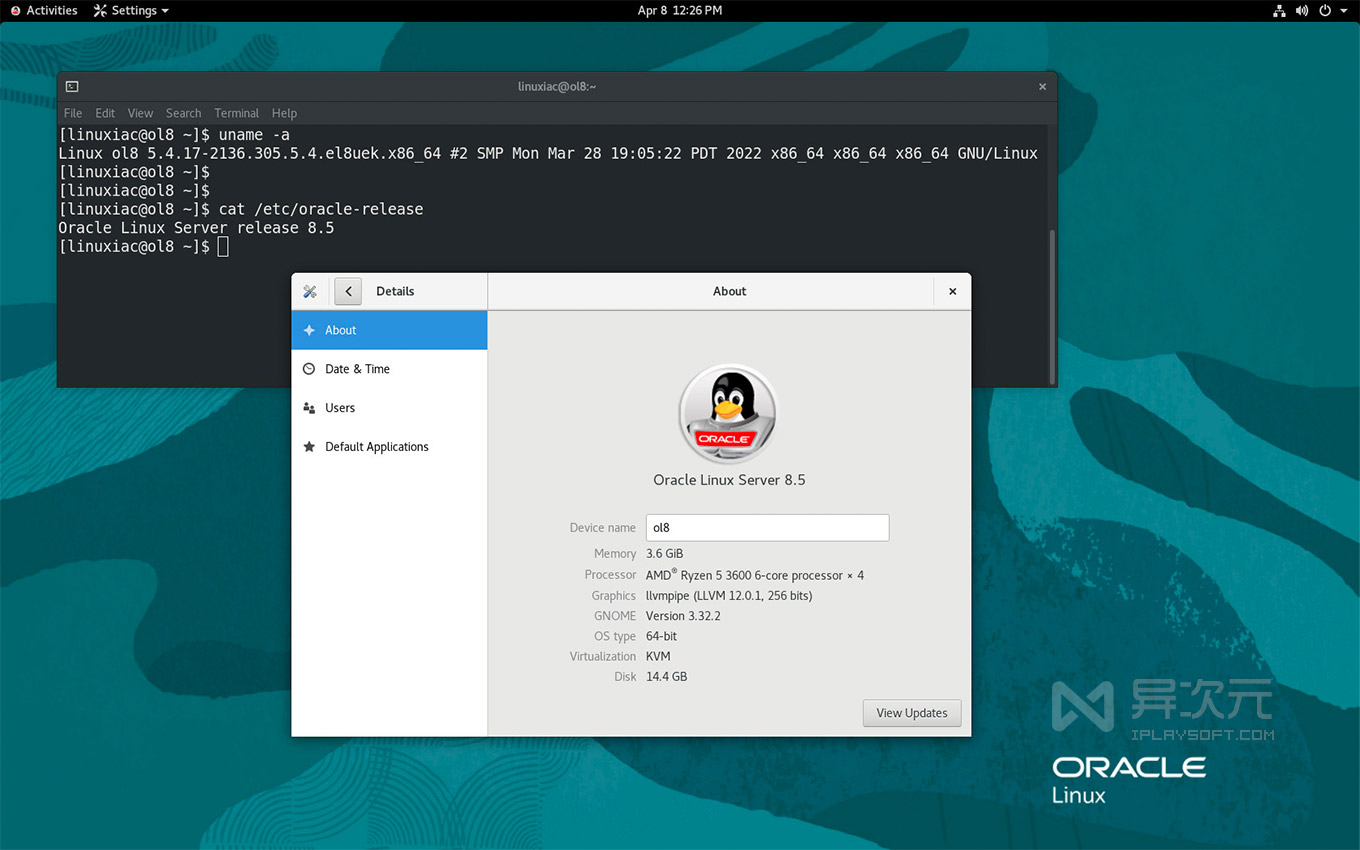
Task: Open the terminal Search menu
Action: 183,113
